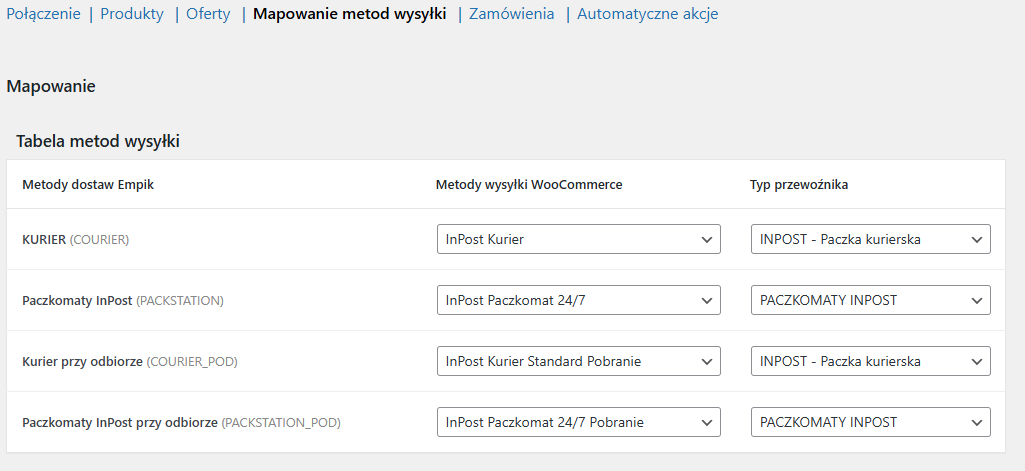Open the carrier type dropdown in the COURIER_POD row
The height and width of the screenshot is (471, 1025).
pos(870,361)
